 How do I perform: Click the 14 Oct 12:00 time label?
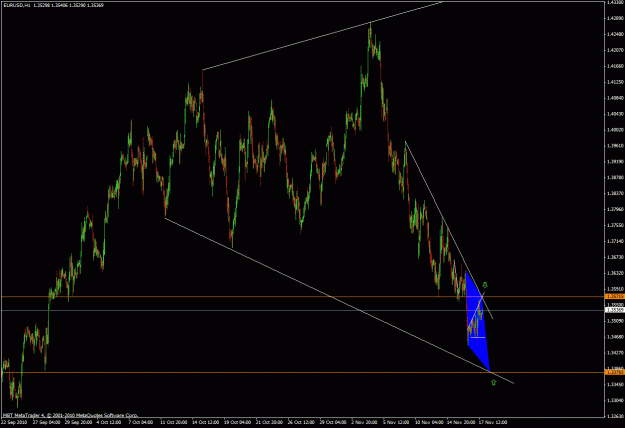coord(205,422)
